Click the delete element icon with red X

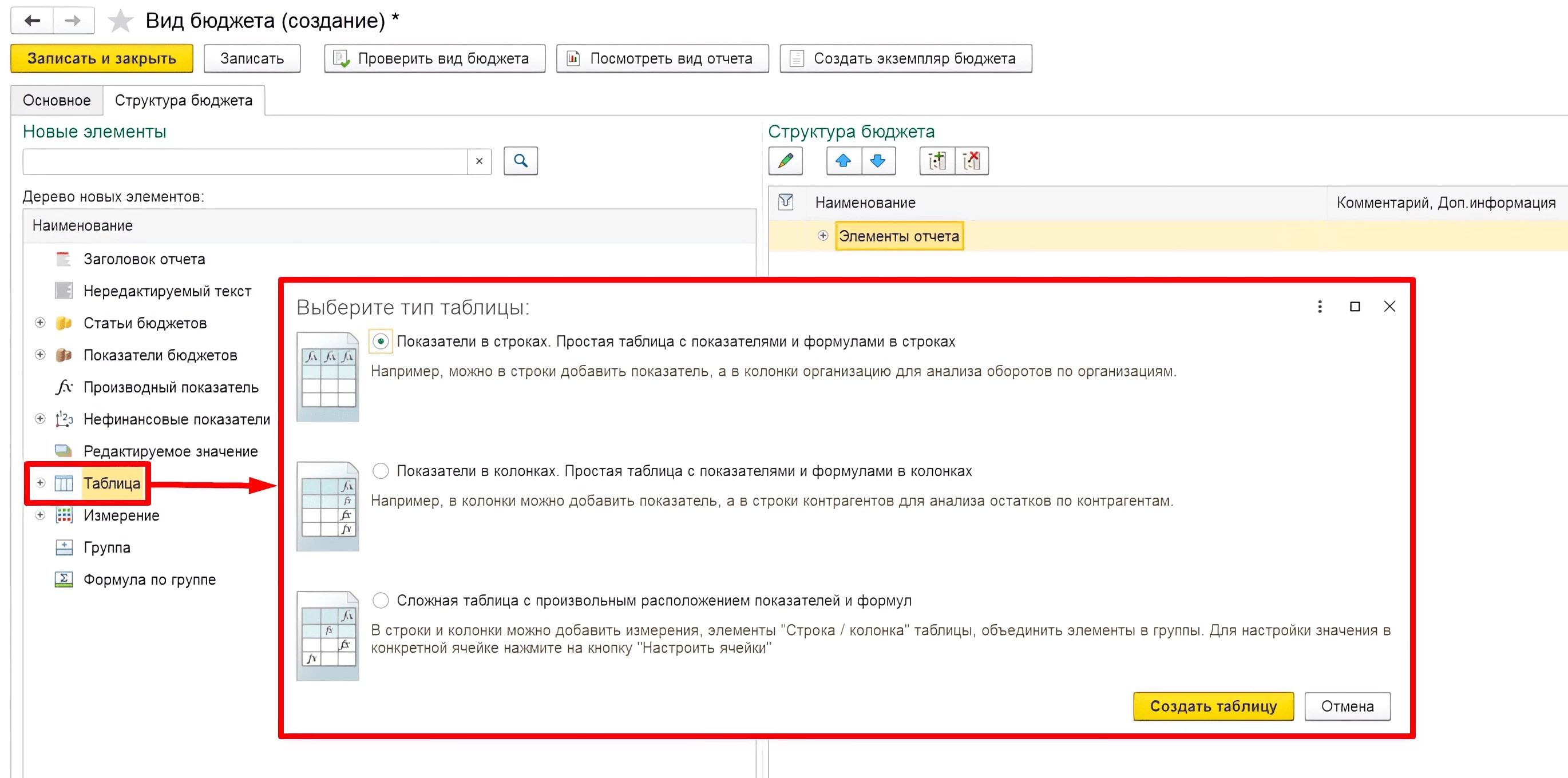coord(972,161)
